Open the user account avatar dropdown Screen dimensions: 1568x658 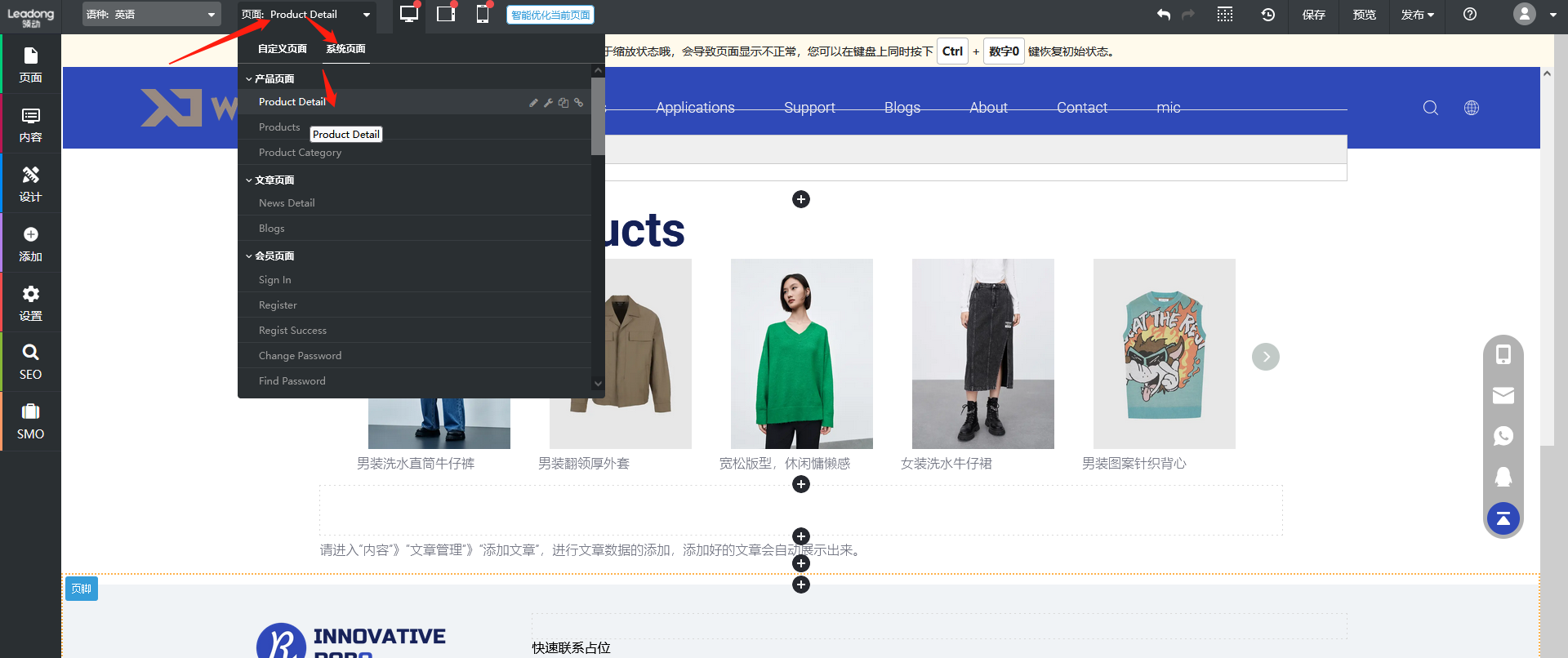point(1535,14)
